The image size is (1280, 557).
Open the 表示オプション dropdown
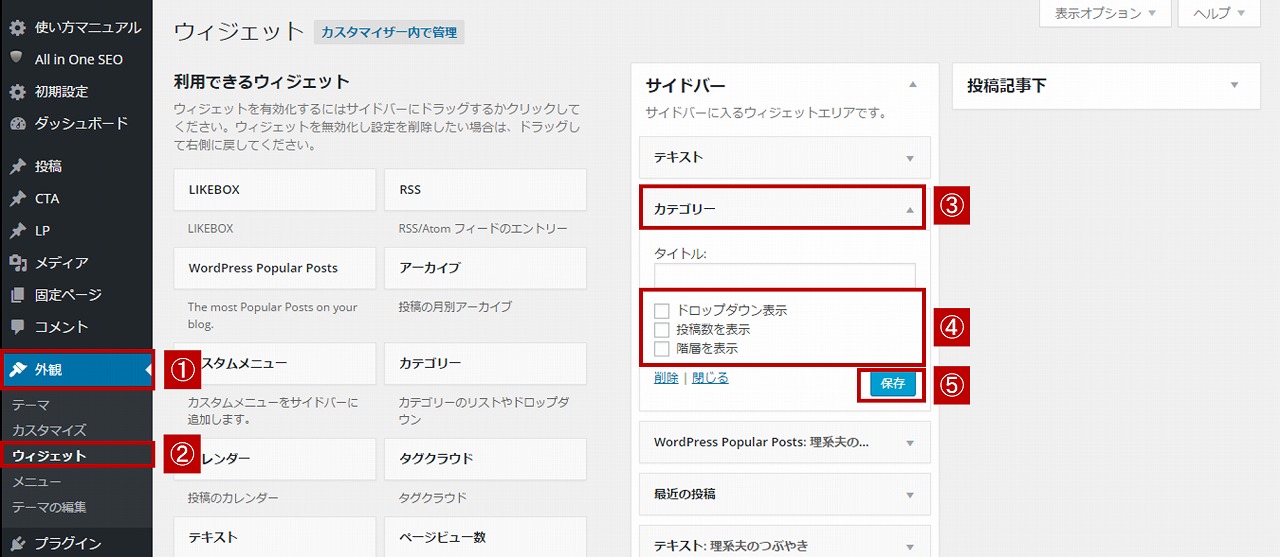(x=1105, y=14)
